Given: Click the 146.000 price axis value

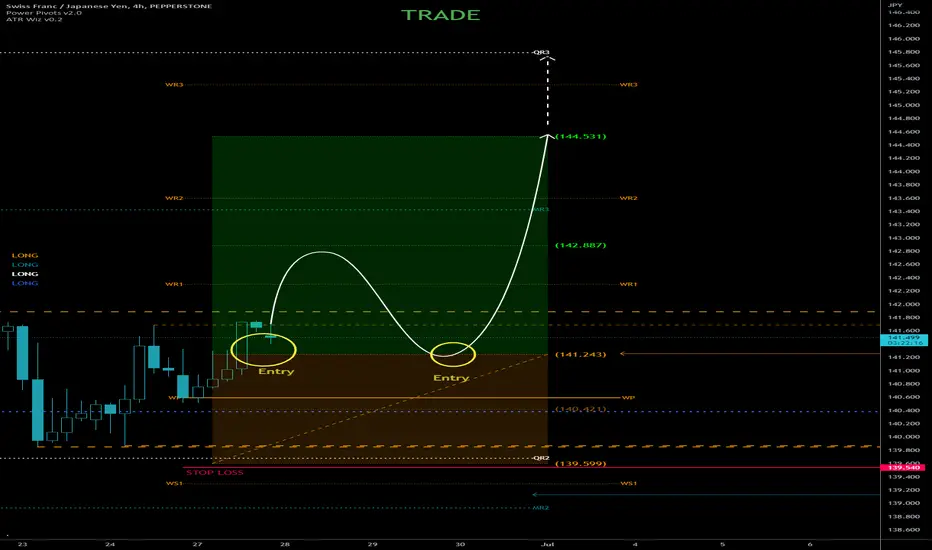Looking at the screenshot, I should coord(903,39).
